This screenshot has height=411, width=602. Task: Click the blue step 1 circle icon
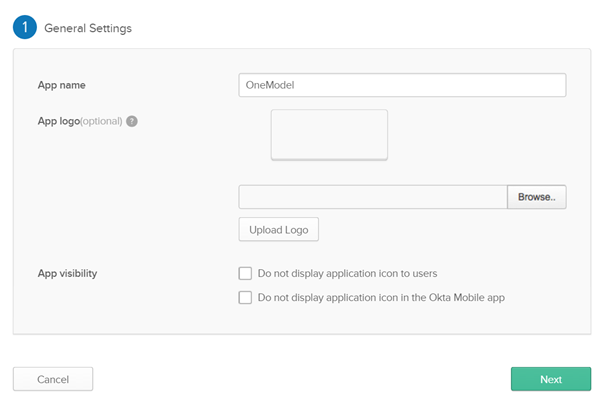25,27
